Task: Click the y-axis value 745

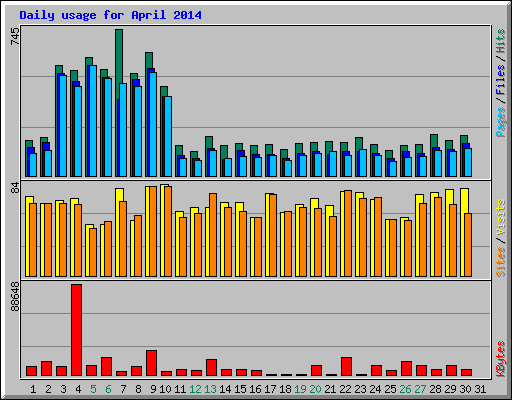Action: pyautogui.click(x=15, y=36)
